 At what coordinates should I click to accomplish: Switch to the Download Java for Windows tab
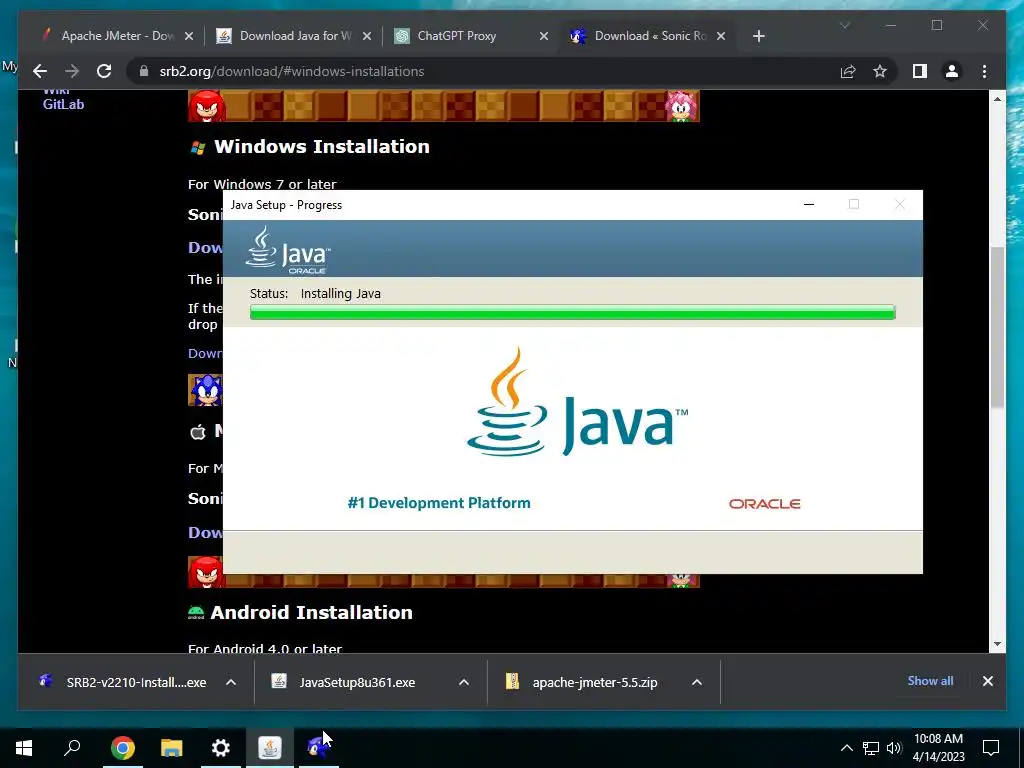pos(295,36)
